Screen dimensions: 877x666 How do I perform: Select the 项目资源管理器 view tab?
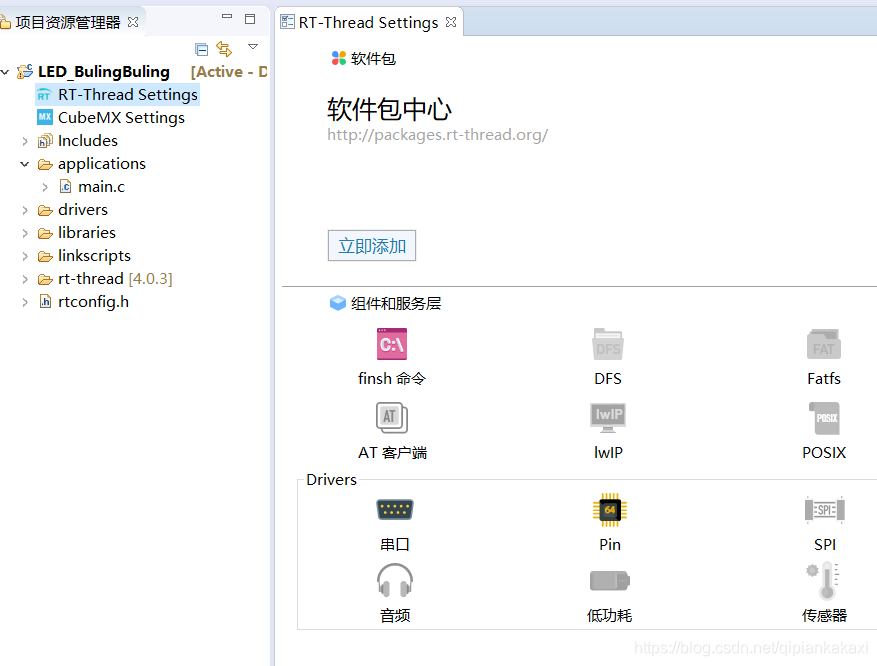[x=68, y=22]
